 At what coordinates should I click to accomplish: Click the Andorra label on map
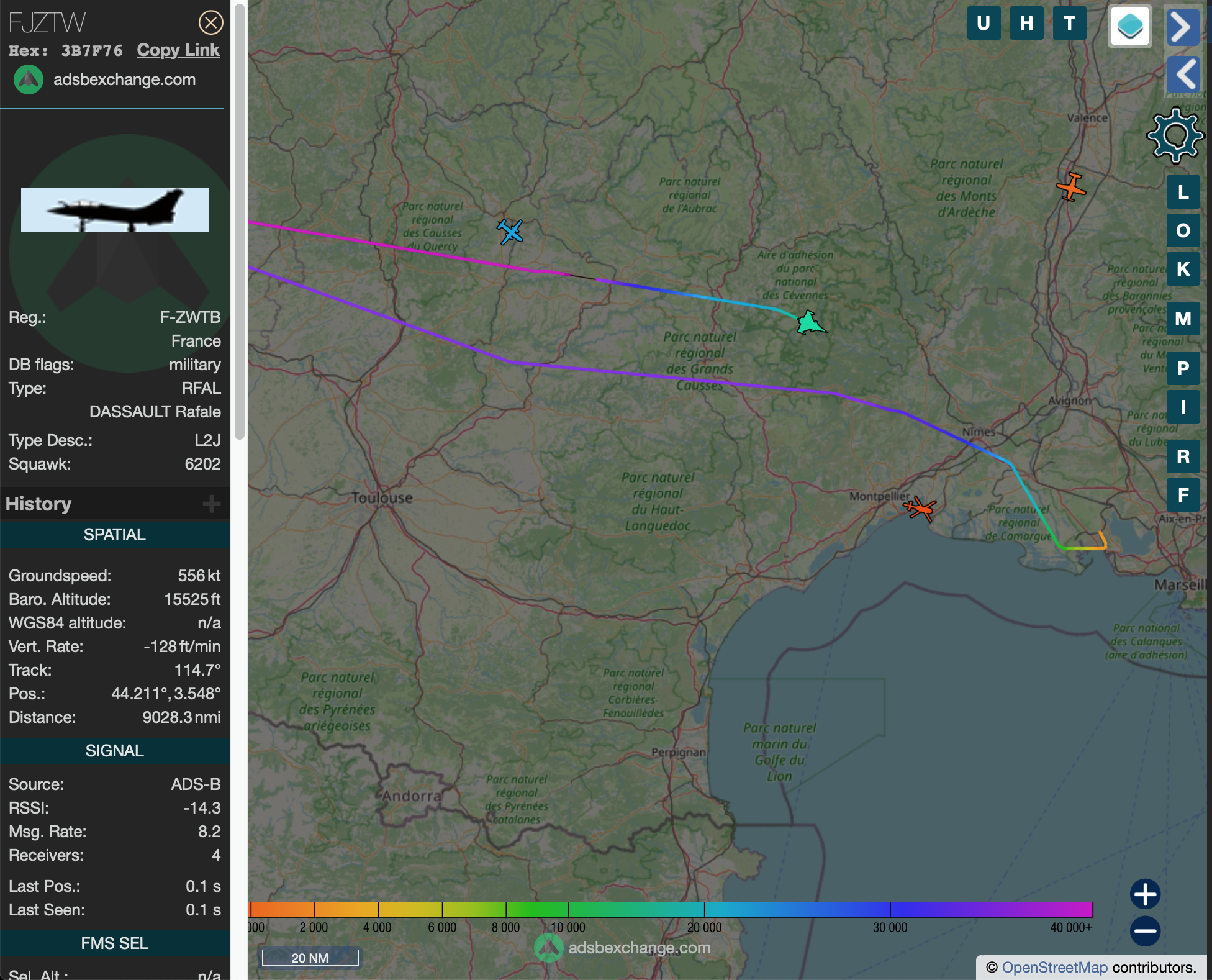click(x=412, y=796)
